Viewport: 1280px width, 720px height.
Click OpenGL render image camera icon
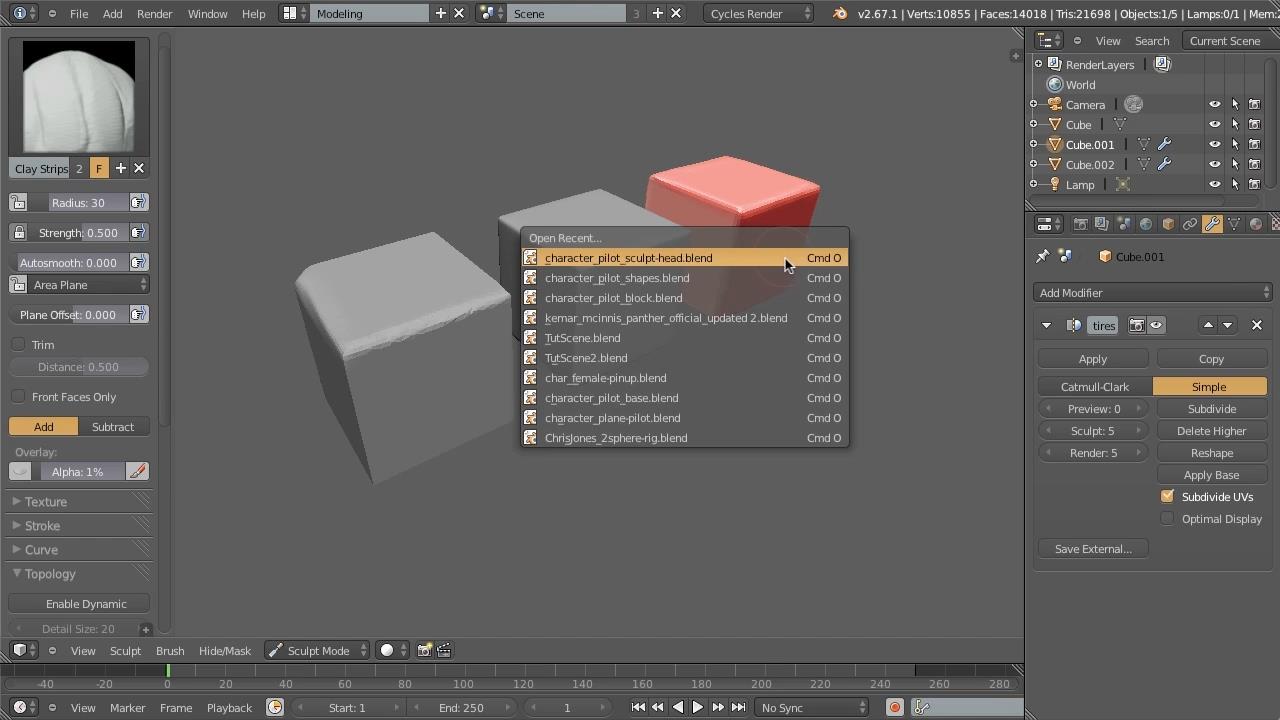click(x=424, y=650)
